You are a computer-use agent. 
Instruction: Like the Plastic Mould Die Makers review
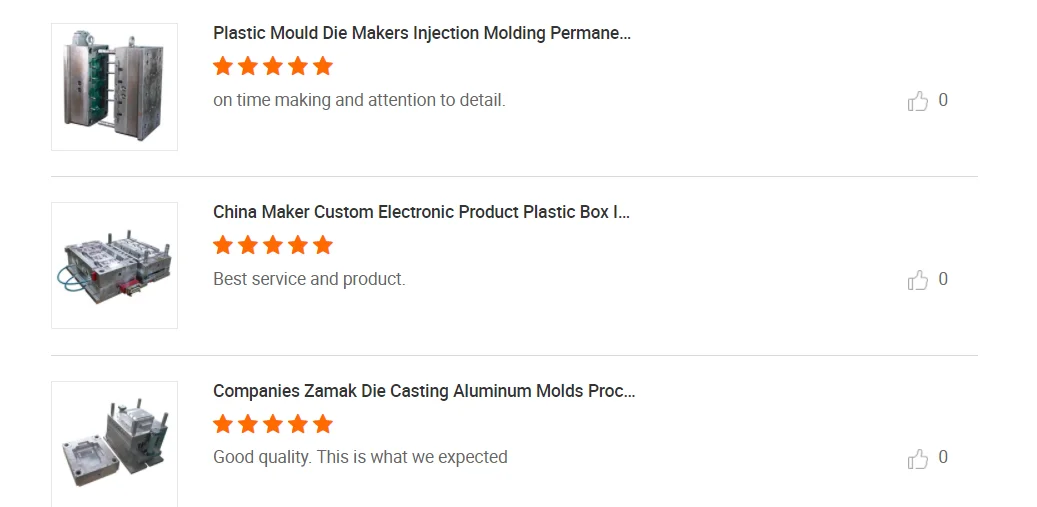point(918,101)
